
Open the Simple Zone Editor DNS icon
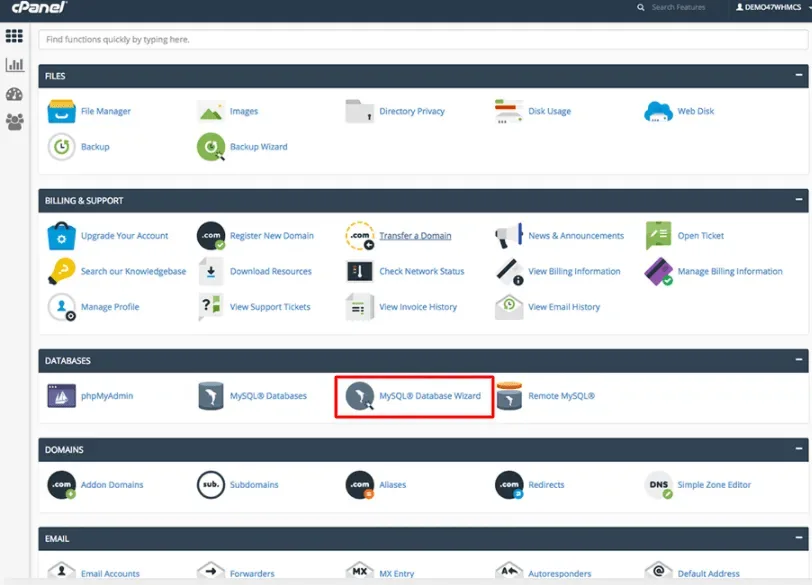pyautogui.click(x=658, y=485)
